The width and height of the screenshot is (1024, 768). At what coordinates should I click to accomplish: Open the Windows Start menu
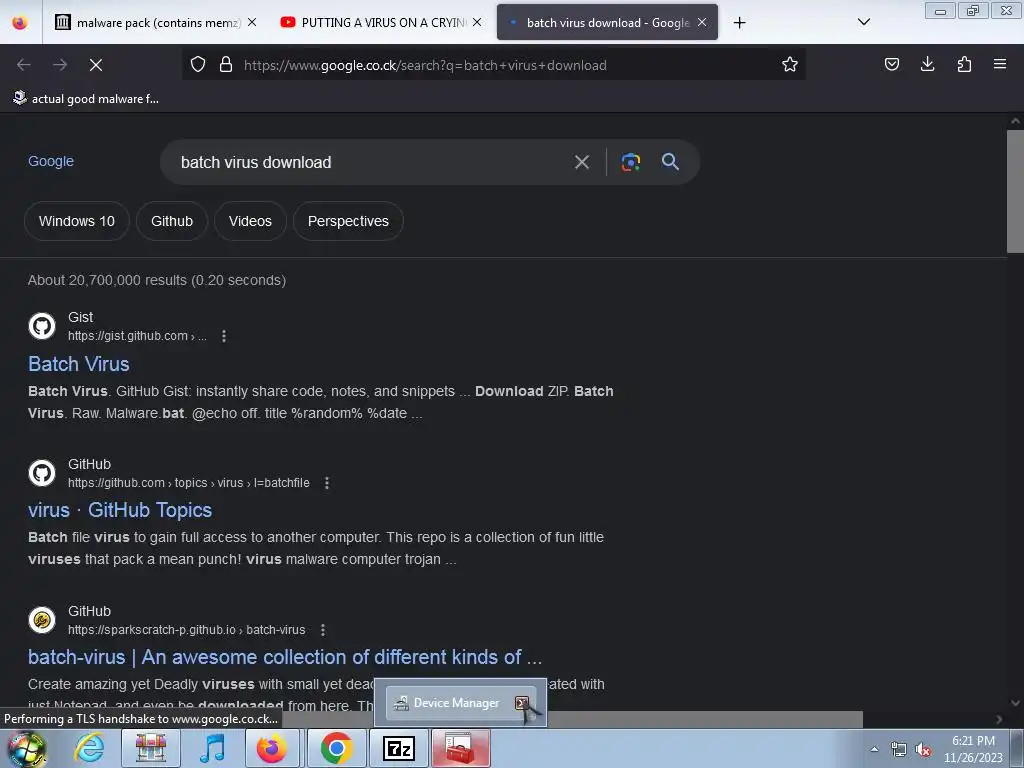(x=26, y=748)
